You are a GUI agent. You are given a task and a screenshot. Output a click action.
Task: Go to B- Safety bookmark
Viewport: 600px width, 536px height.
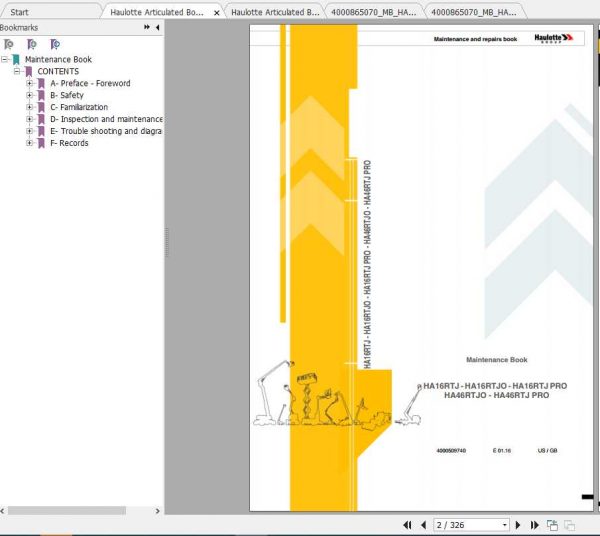(x=67, y=95)
